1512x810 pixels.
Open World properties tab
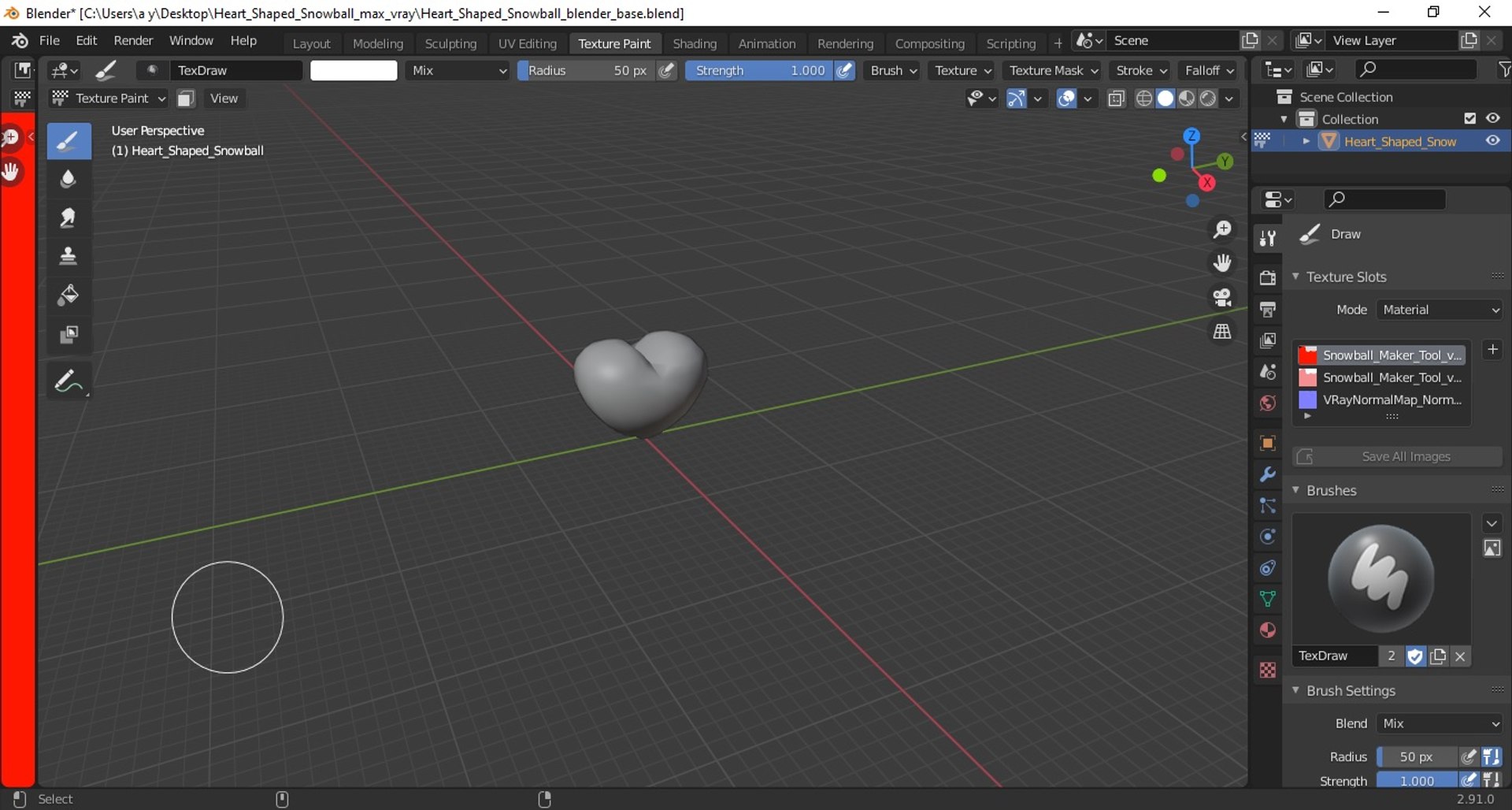click(x=1267, y=403)
